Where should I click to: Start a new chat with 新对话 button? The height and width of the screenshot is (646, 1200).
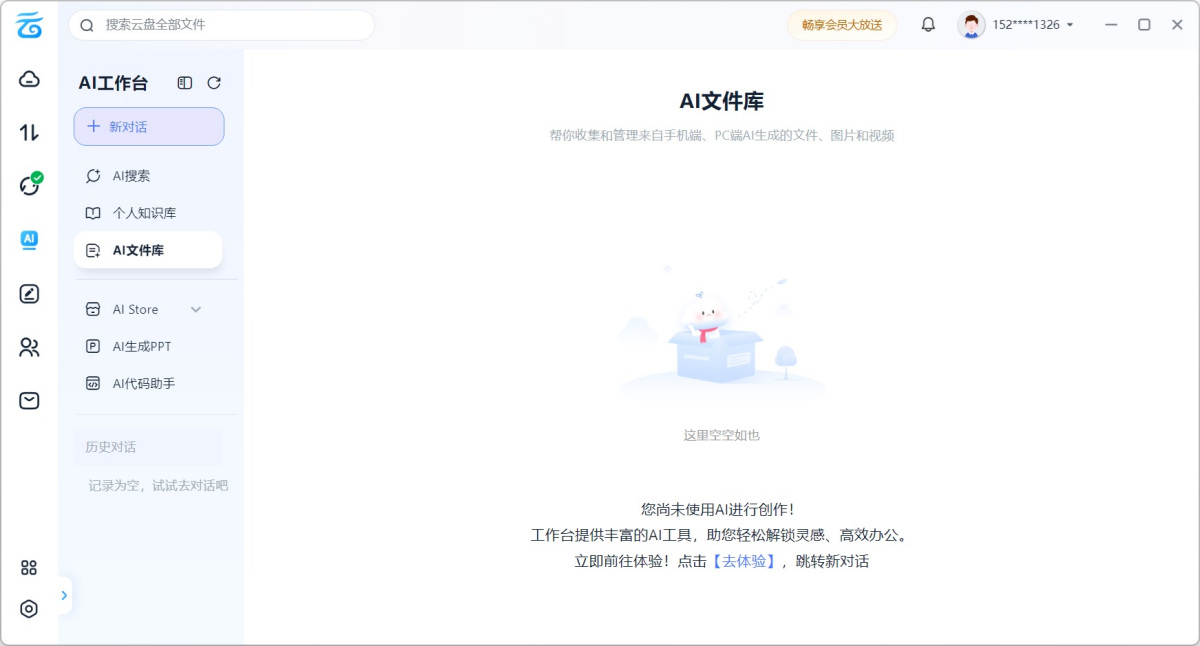[x=148, y=126]
